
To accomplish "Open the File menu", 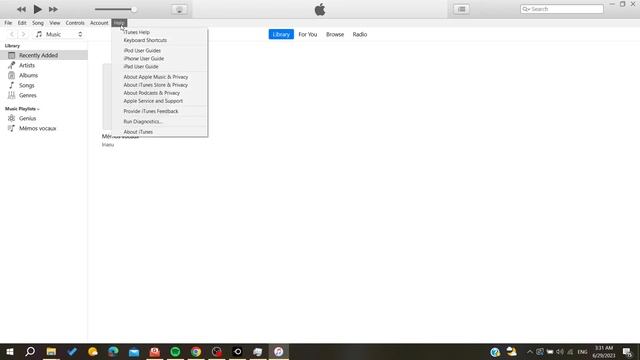I will (8, 23).
